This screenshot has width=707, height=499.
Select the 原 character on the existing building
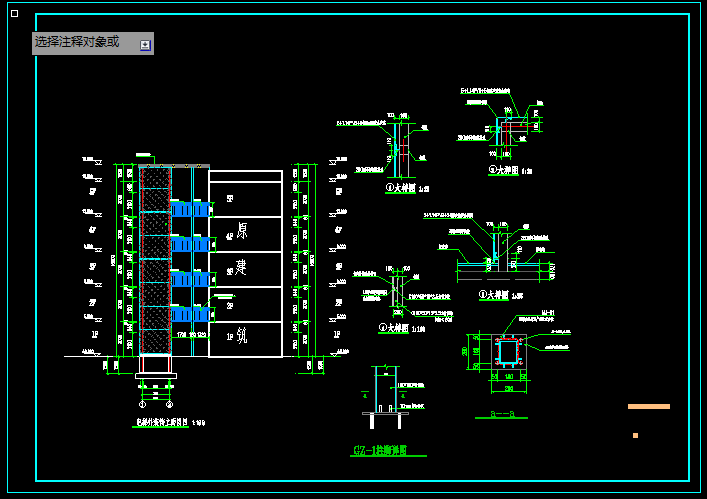242,231
